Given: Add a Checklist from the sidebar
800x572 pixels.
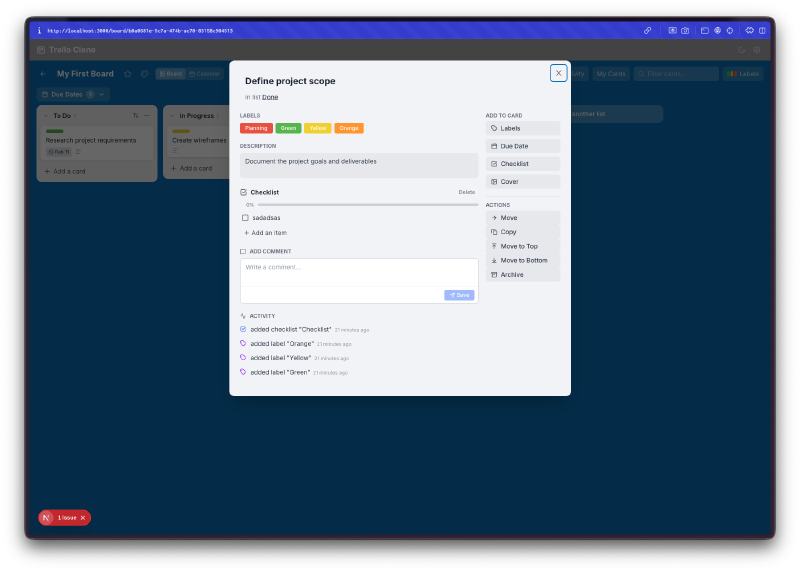Looking at the screenshot, I should [522, 164].
